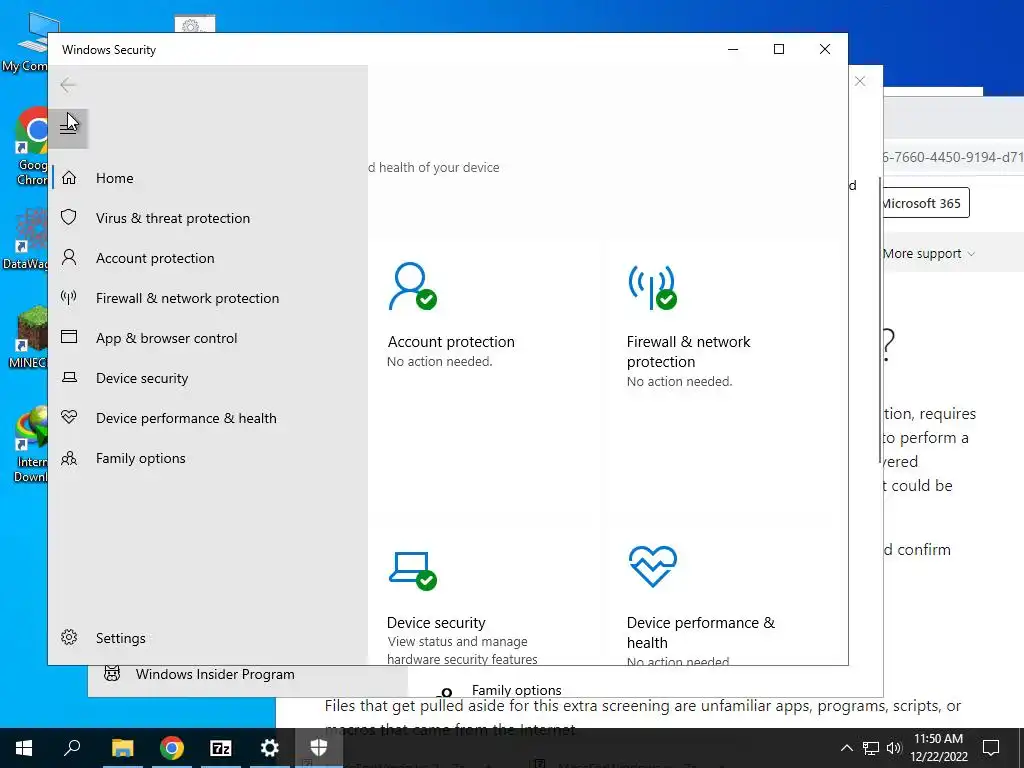Open the Firewall & network protection tile icon
1024x768 pixels.
[652, 287]
